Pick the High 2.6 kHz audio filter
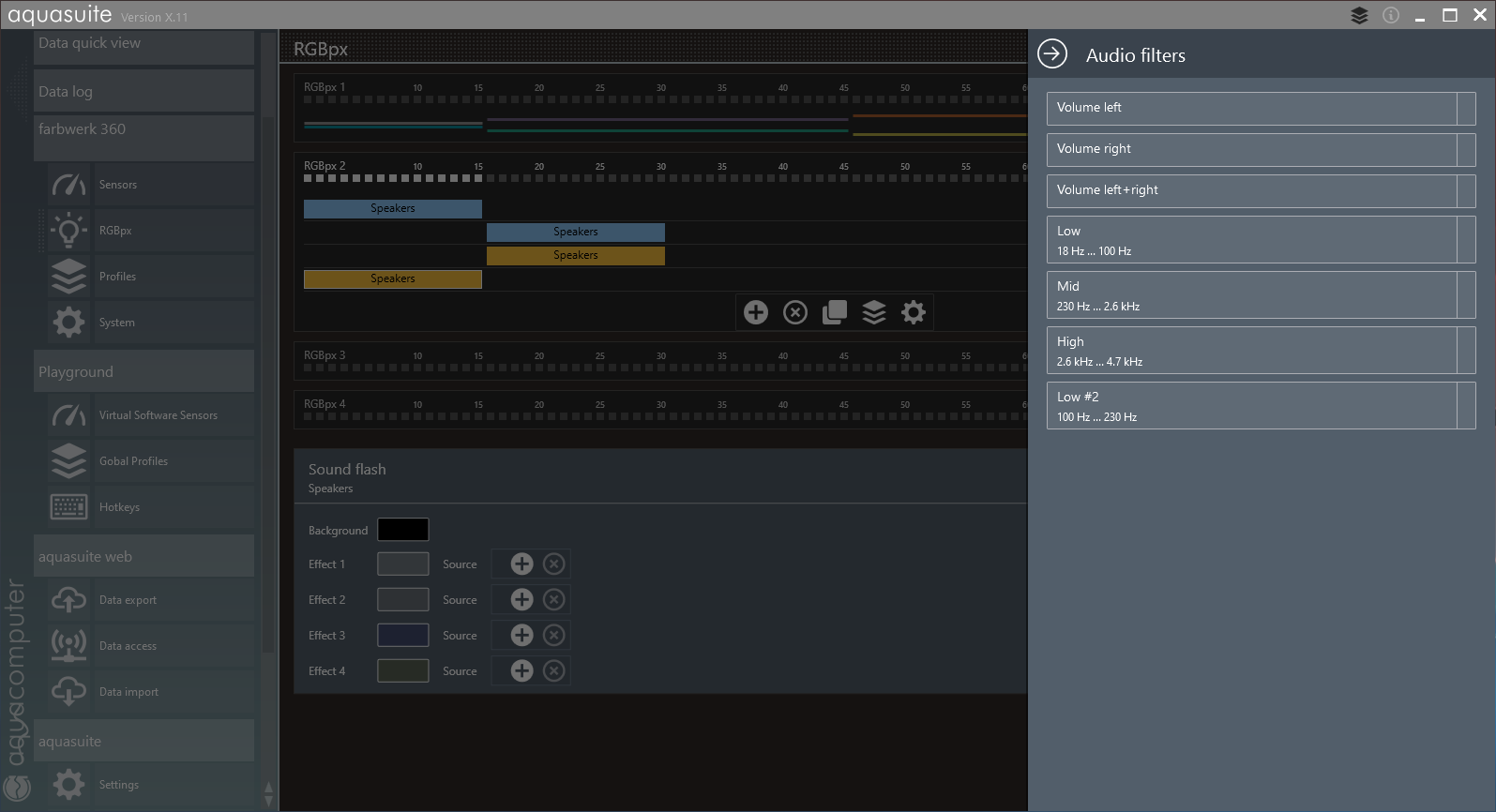 click(1251, 351)
